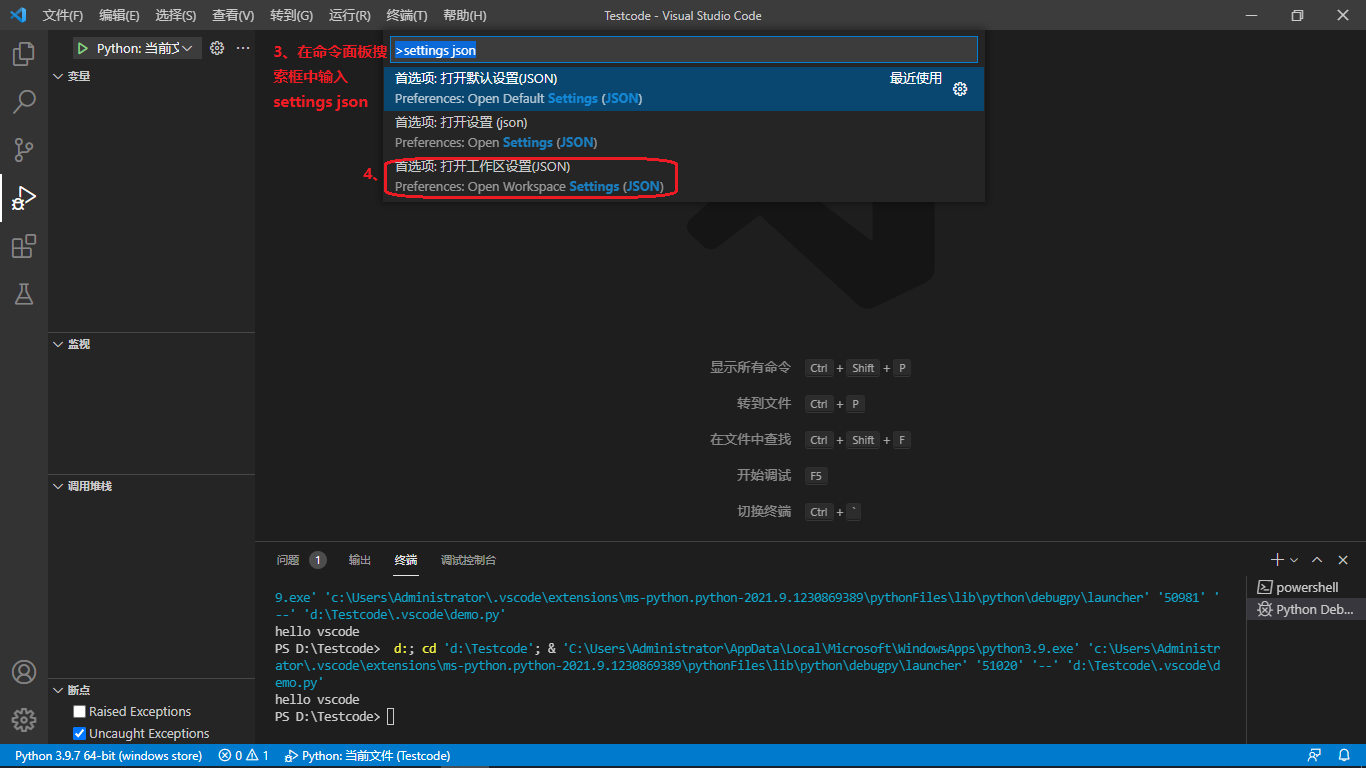Select Python 3.9.7 interpreter in status bar
This screenshot has height=768, width=1366.
pos(108,756)
